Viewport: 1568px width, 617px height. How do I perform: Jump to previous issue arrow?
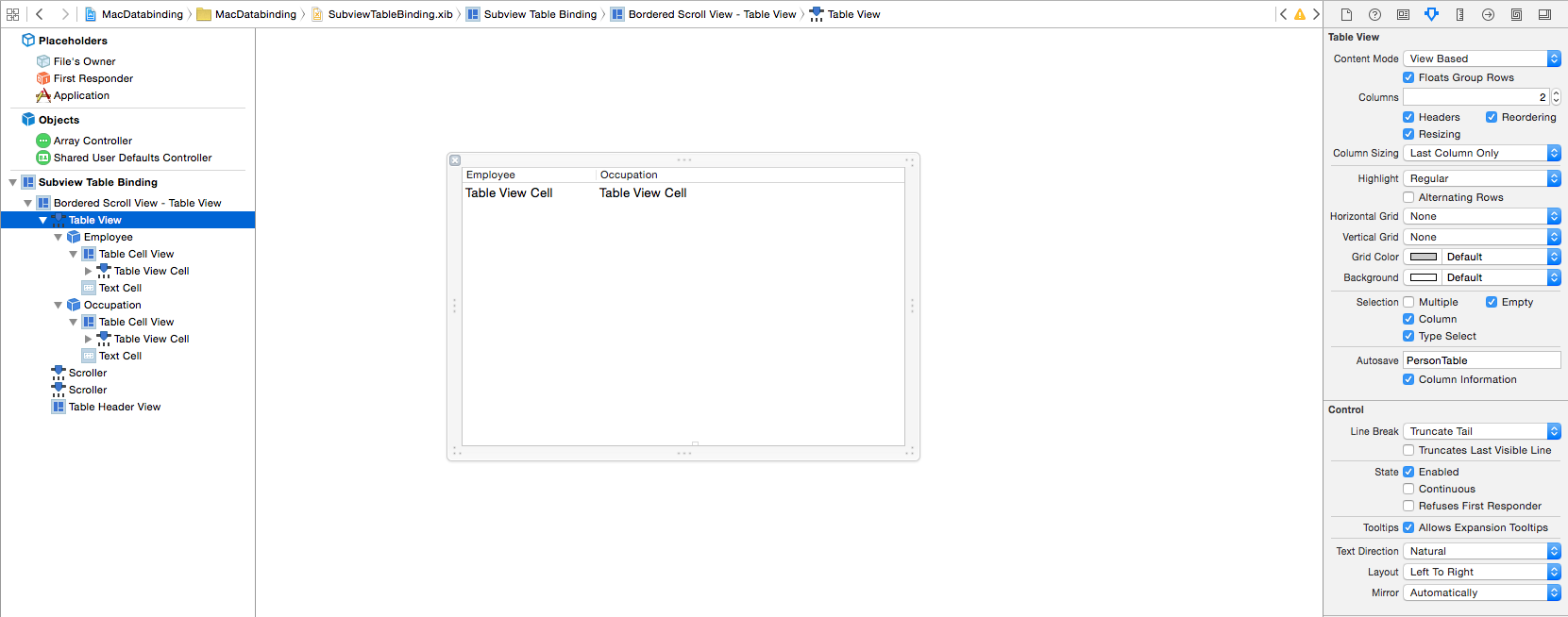pyautogui.click(x=1283, y=14)
